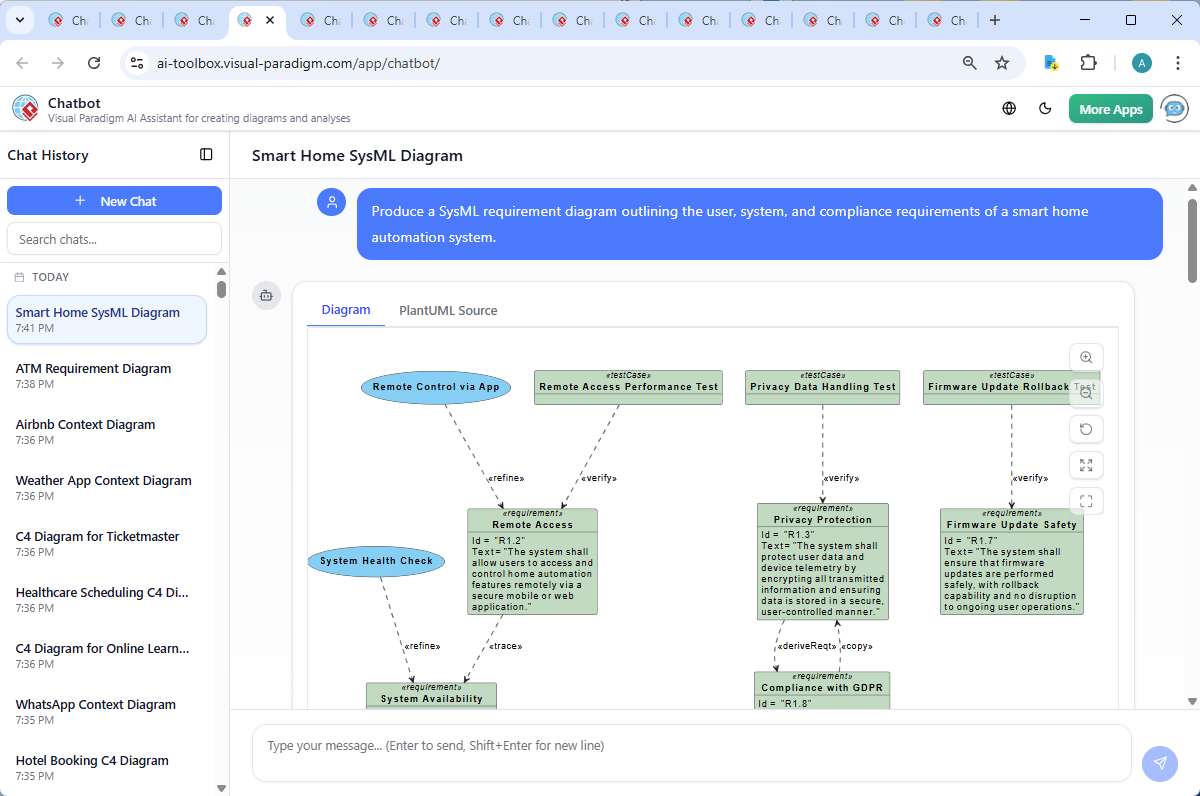The image size is (1200, 796).
Task: Zoom out of the diagram view
Action: click(1086, 392)
